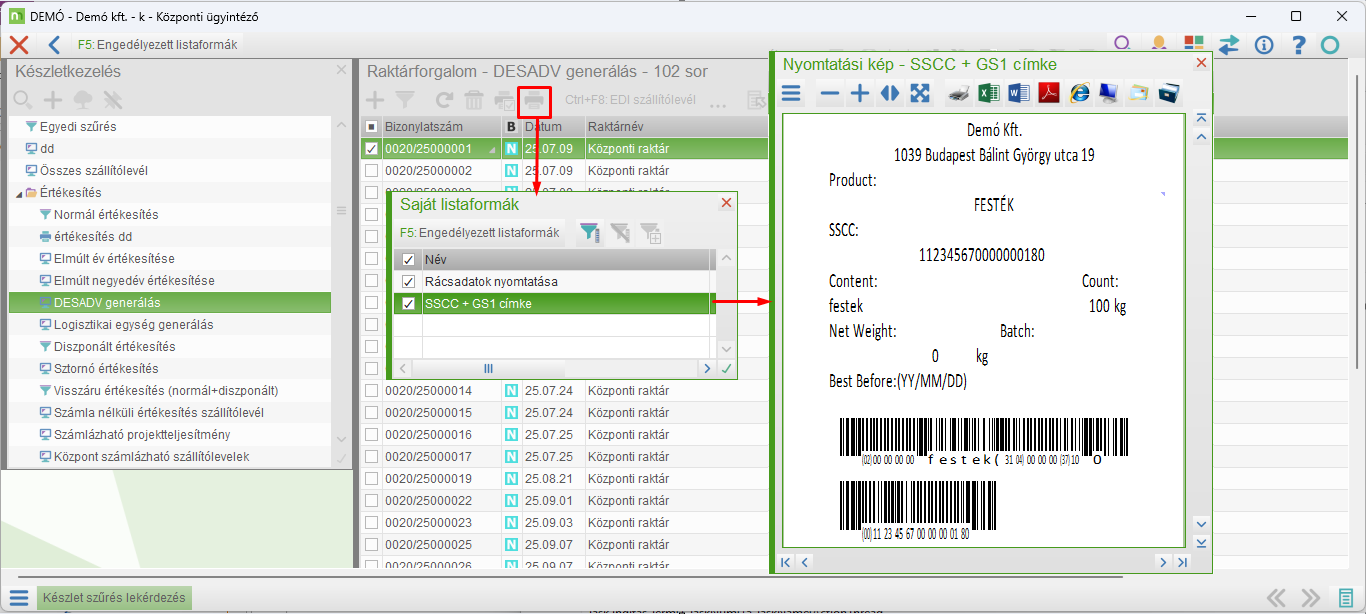Viewport: 1366px width, 614px height.
Task: Click the F5: Engedélyezett listaformák top button
Action: [157, 45]
